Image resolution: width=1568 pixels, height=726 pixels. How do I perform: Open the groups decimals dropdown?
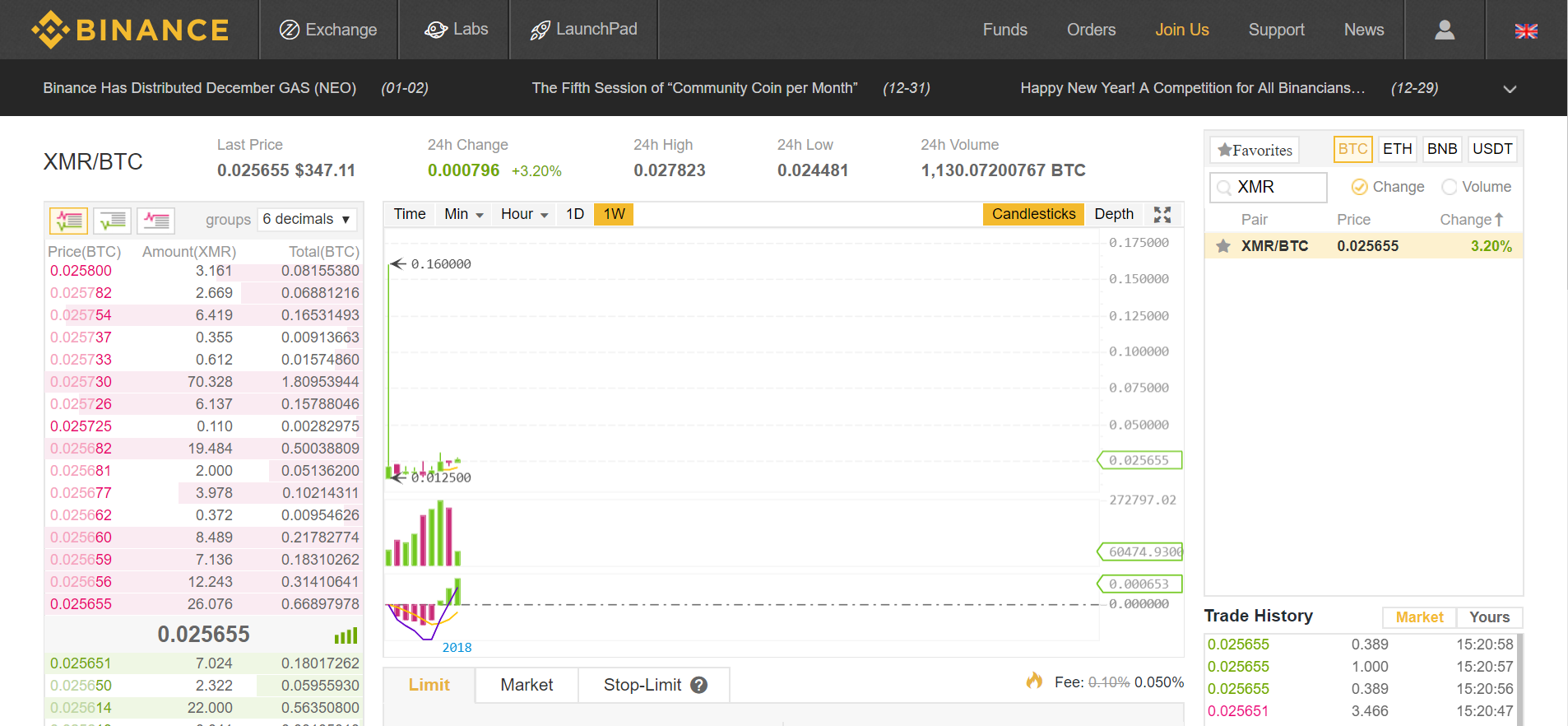point(307,219)
